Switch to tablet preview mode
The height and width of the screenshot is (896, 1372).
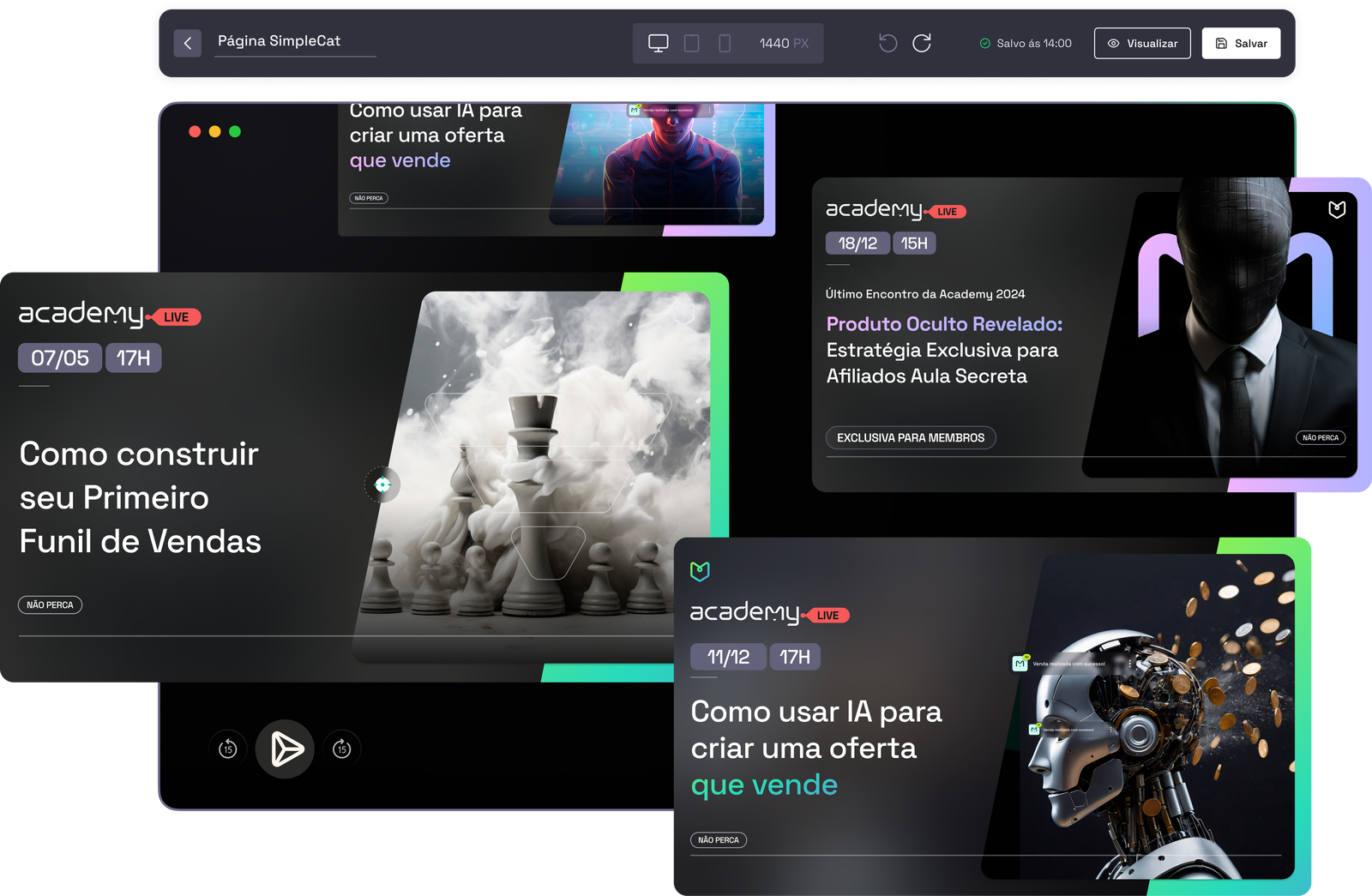[x=691, y=43]
